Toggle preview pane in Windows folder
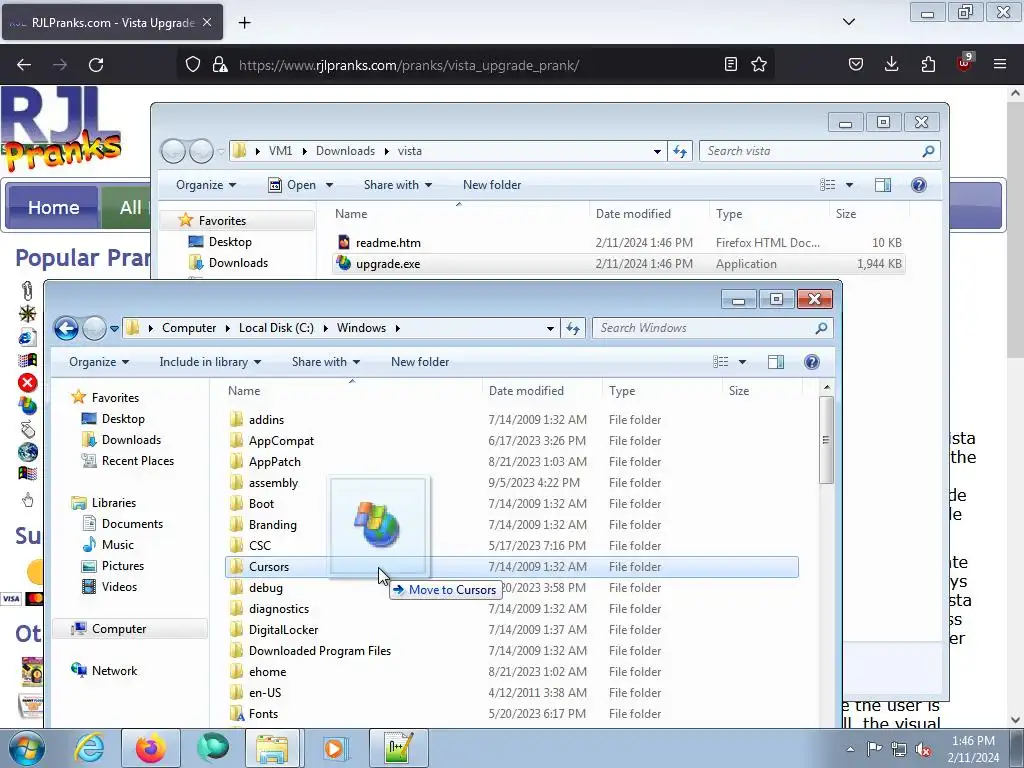Viewport: 1024px width, 768px height. tap(776, 362)
